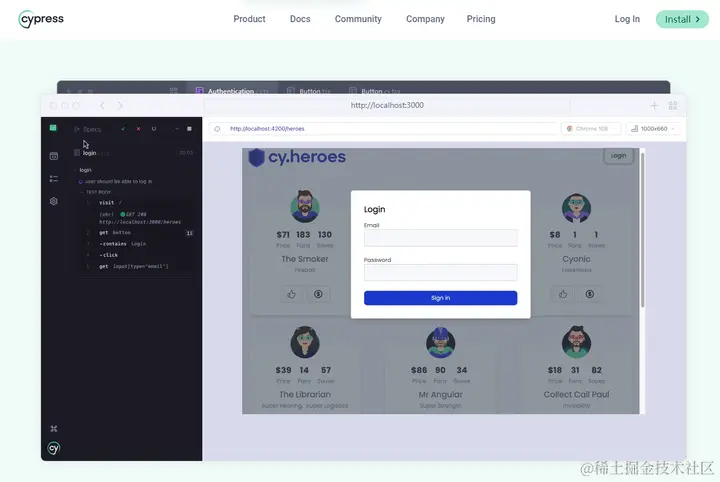The height and width of the screenshot is (482, 720).
Task: Open the Product menu
Action: pyautogui.click(x=249, y=19)
